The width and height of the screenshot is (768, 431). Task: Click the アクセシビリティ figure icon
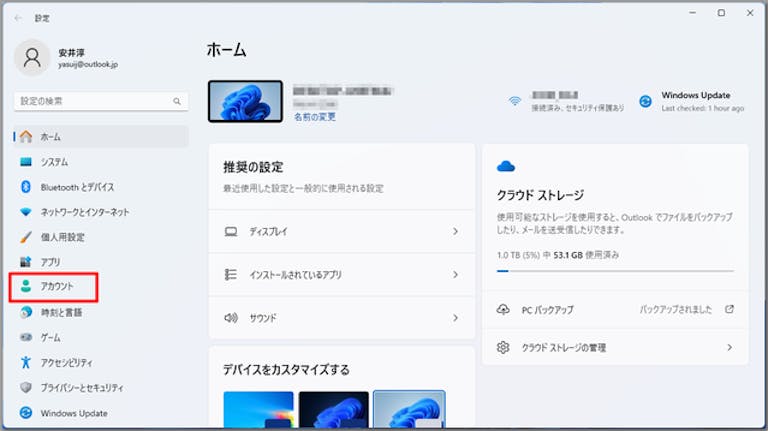pos(26,362)
